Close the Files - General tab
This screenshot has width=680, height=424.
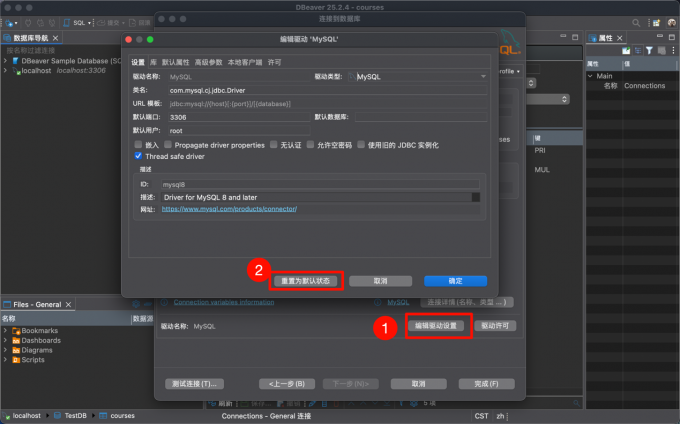[69, 305]
